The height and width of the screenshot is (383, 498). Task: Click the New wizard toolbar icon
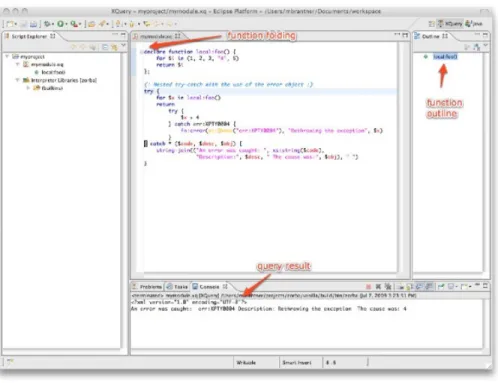(10, 24)
